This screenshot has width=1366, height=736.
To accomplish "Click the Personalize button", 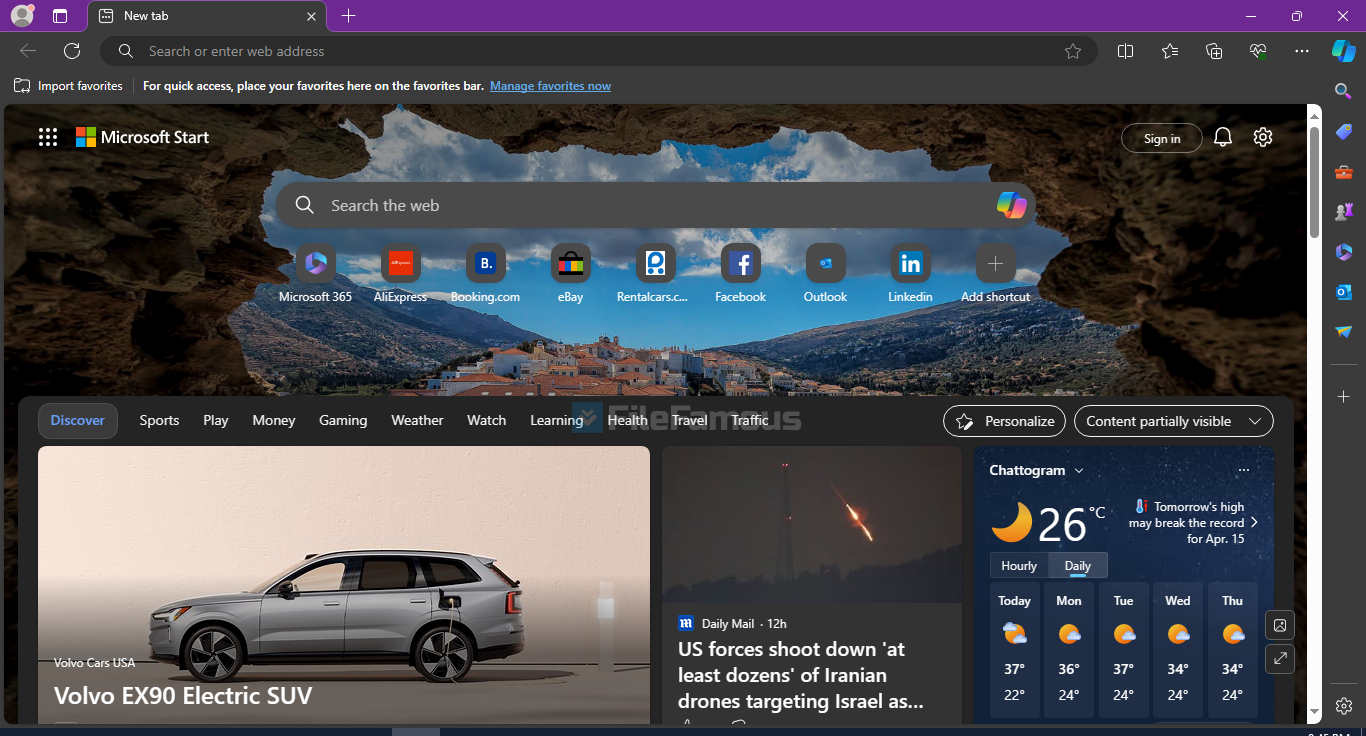I will pyautogui.click(x=1004, y=421).
